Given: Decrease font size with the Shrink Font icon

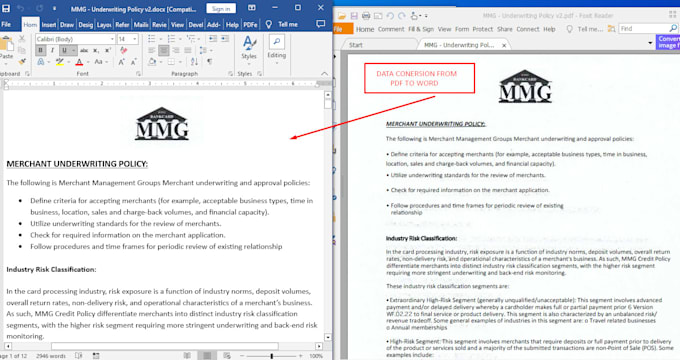Looking at the screenshot, I should 134,62.
